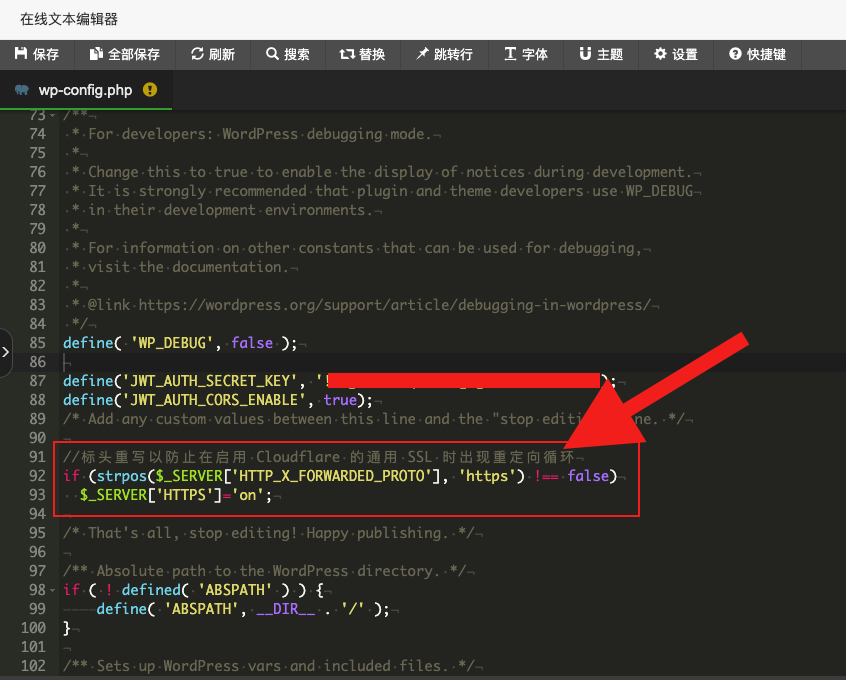Expand the left sidebar with the chevron arrow
This screenshot has height=680, width=846.
pyautogui.click(x=6, y=351)
